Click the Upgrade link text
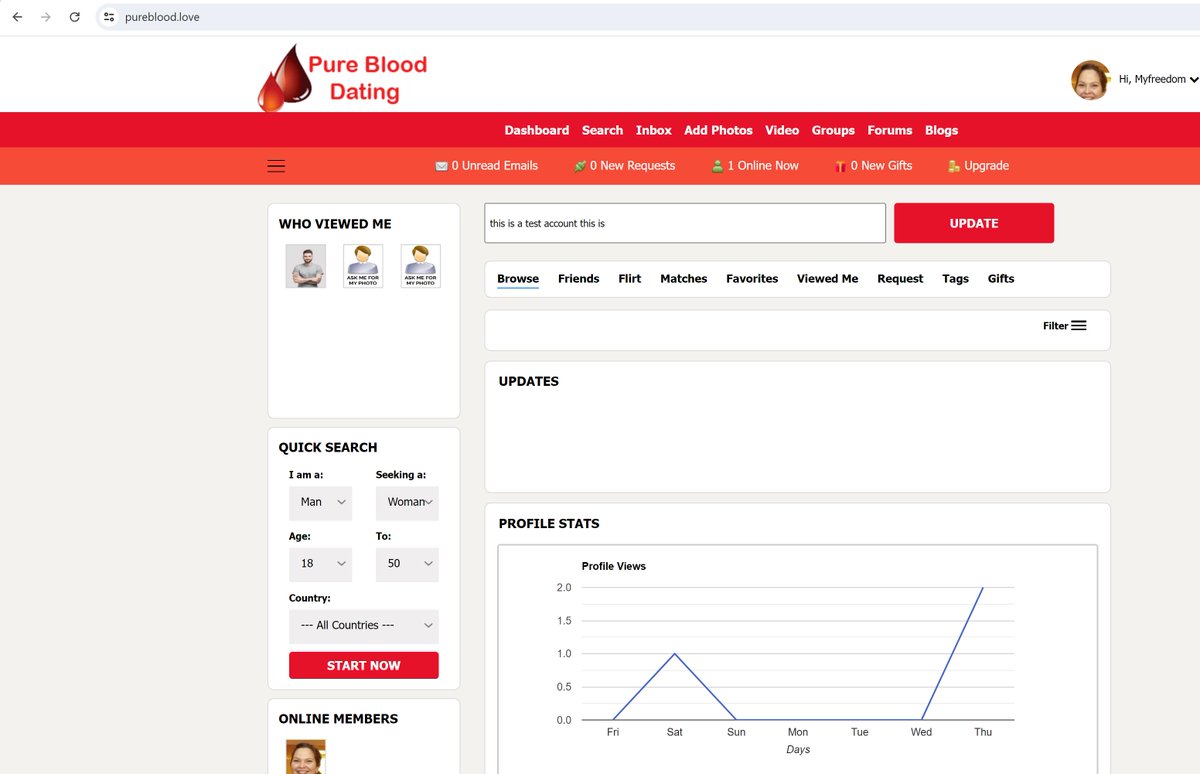 point(986,166)
